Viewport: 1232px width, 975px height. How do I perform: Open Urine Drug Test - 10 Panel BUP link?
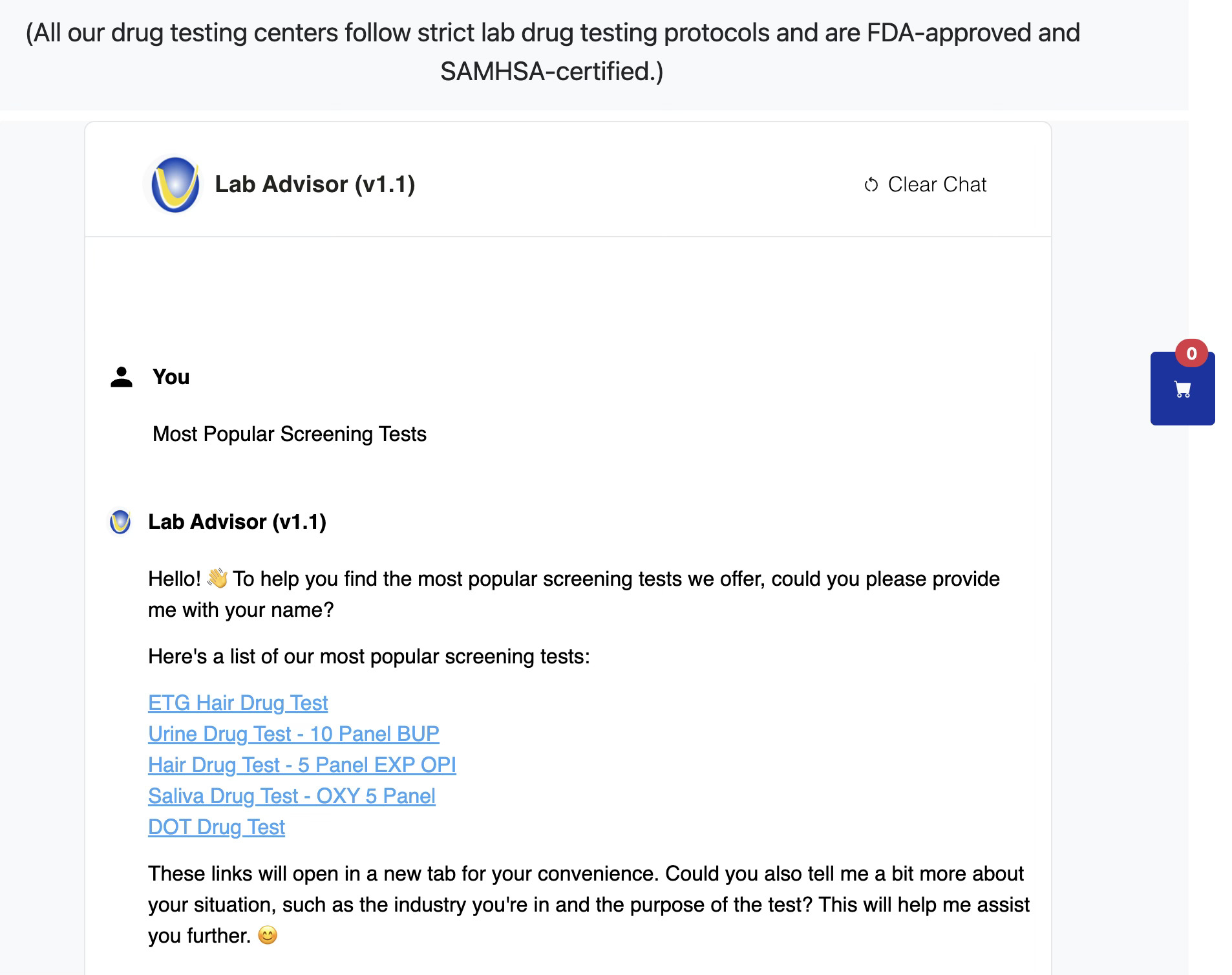click(293, 734)
